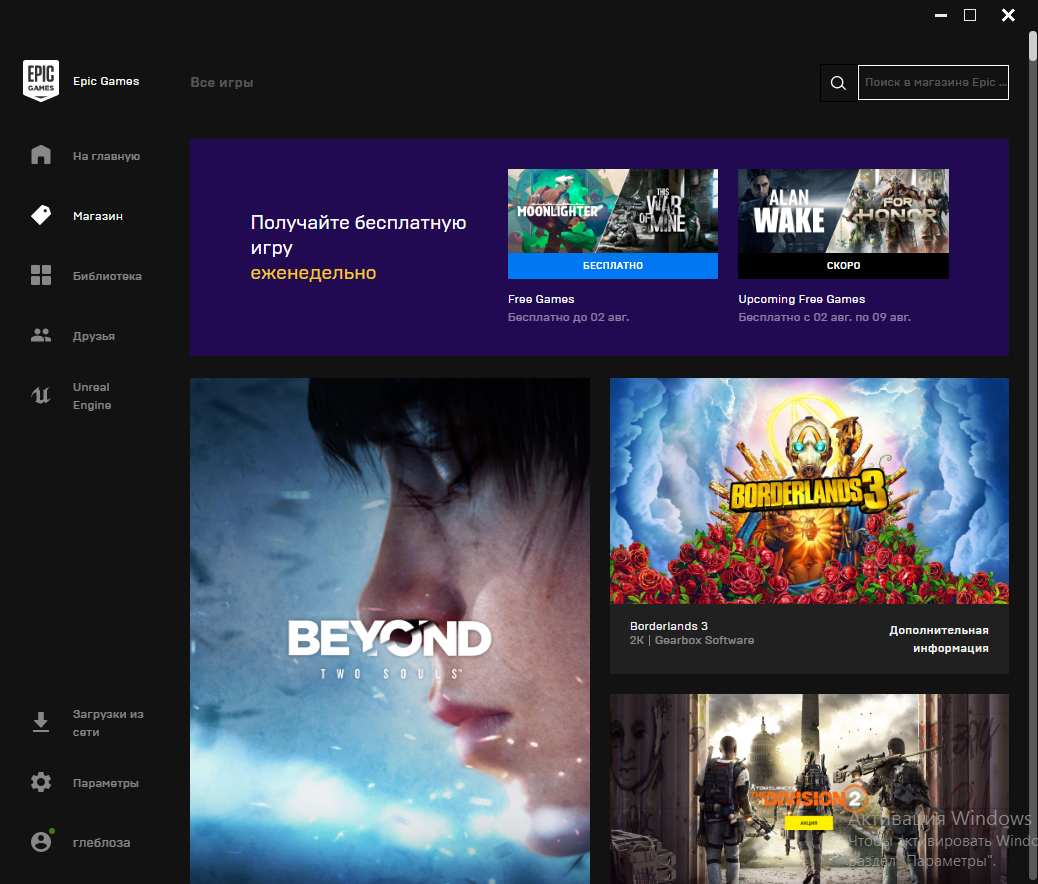This screenshot has height=884, width=1038.
Task: Click the 2K | Gearbox Software text
Action: [x=692, y=640]
